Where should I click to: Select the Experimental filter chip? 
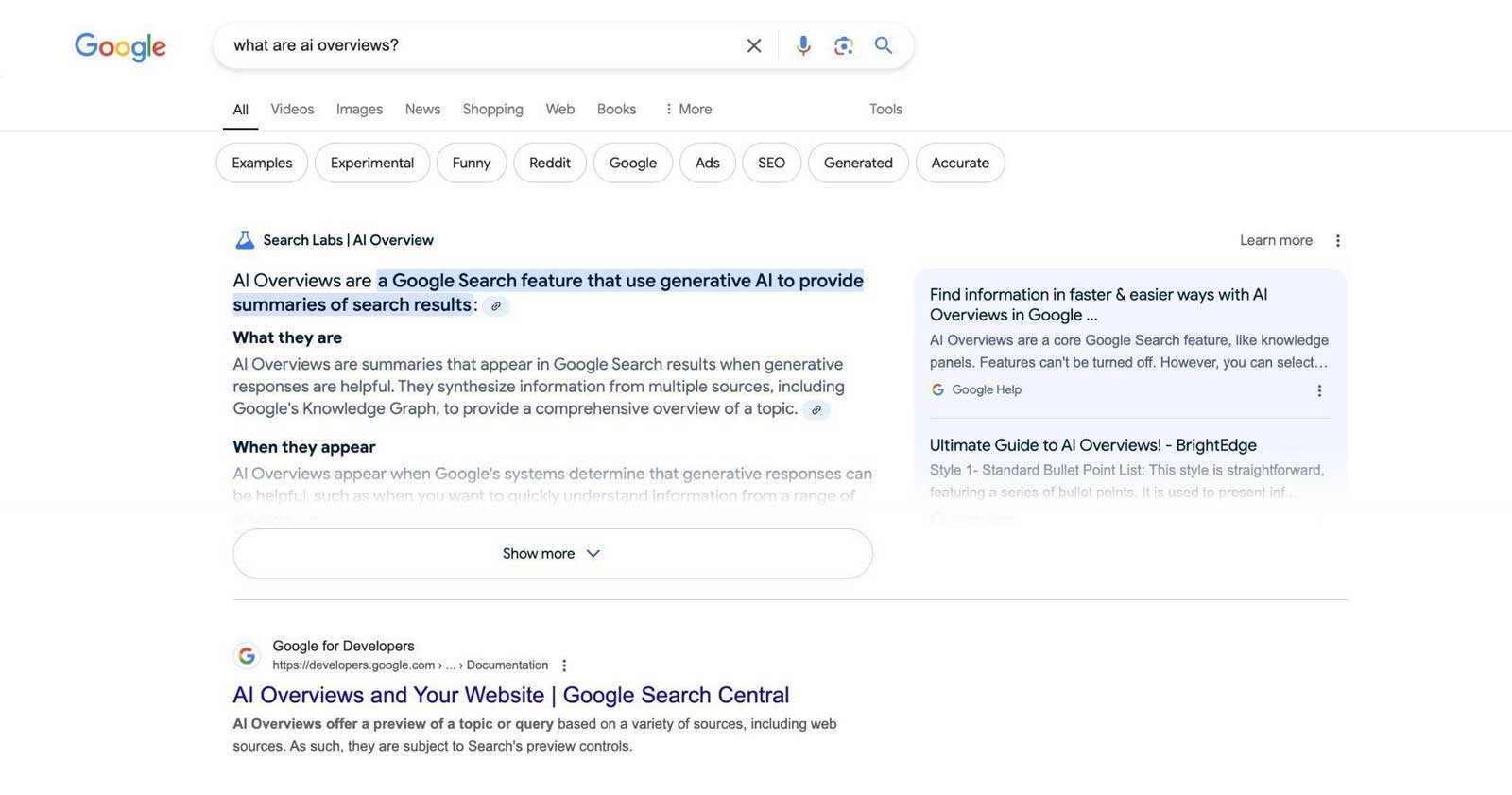click(x=371, y=163)
